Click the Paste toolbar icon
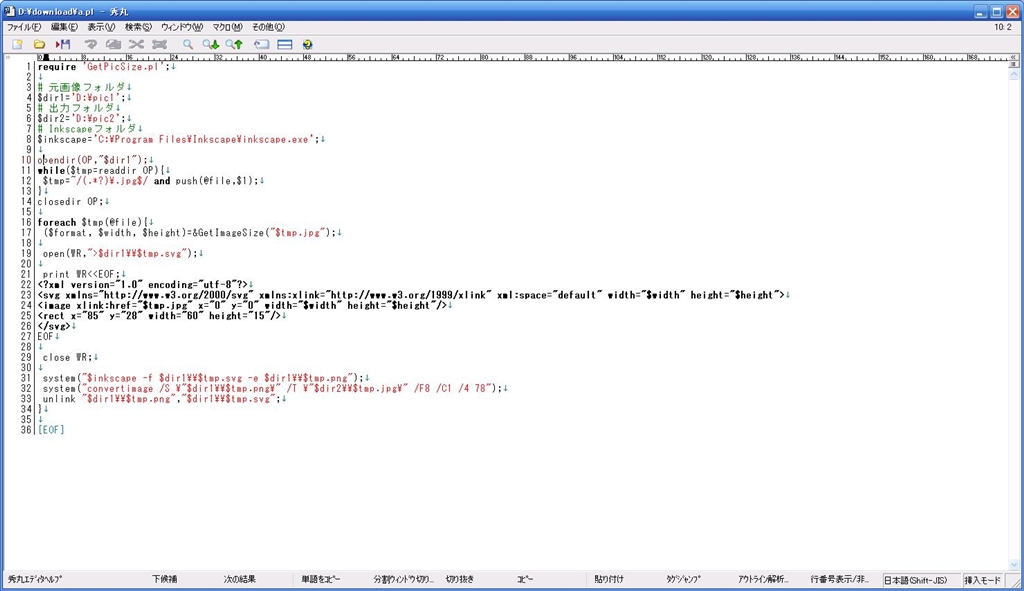 tap(159, 44)
